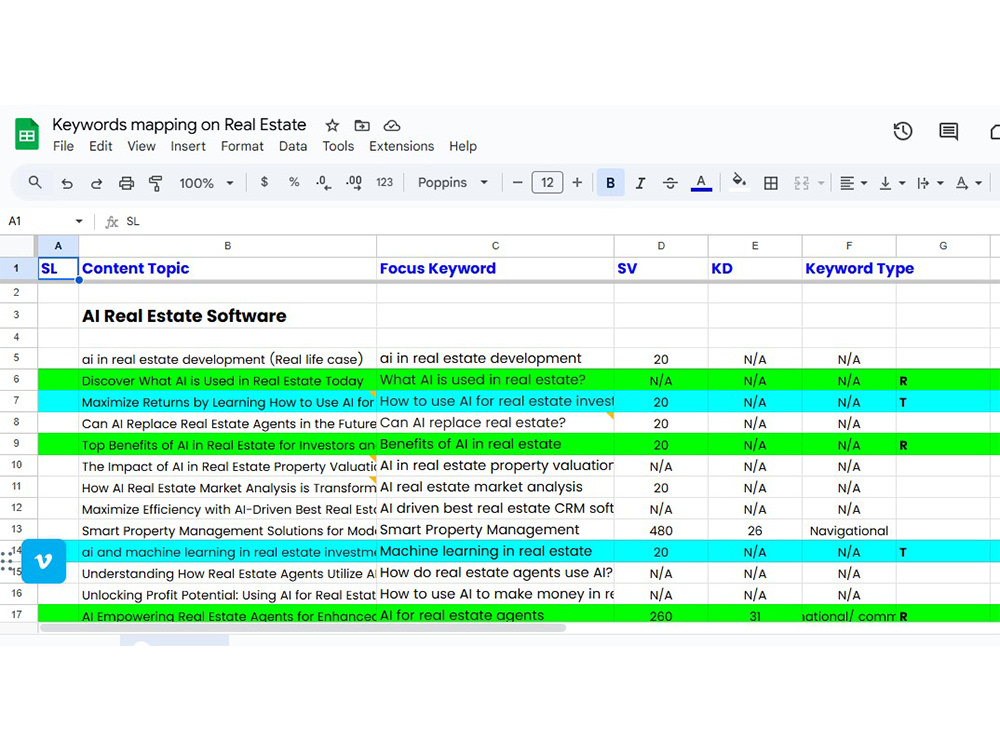Open the Extensions menu
The height and width of the screenshot is (750, 1000).
[x=402, y=146]
